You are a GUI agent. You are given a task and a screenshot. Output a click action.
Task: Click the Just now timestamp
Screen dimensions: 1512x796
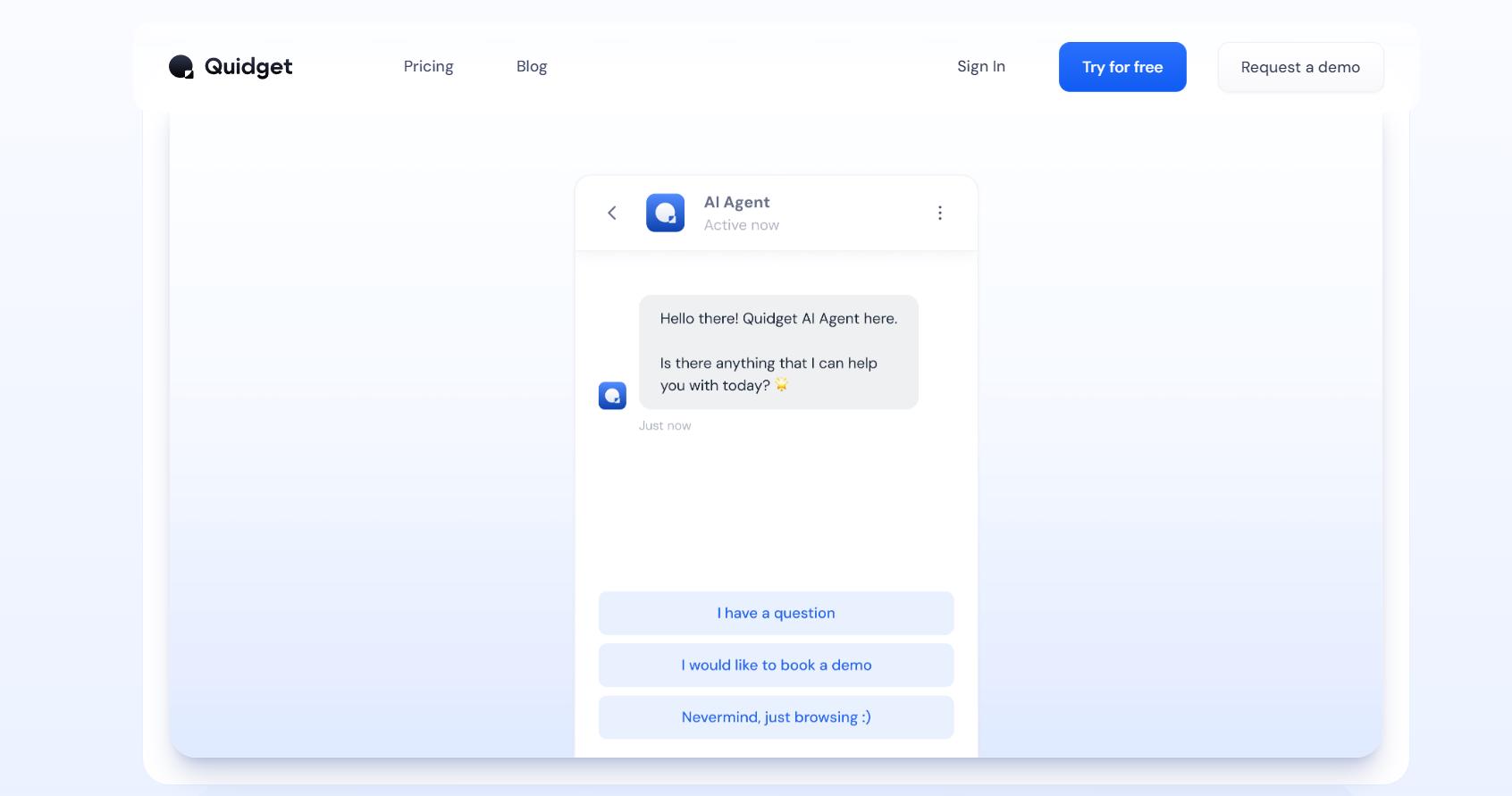coord(665,426)
